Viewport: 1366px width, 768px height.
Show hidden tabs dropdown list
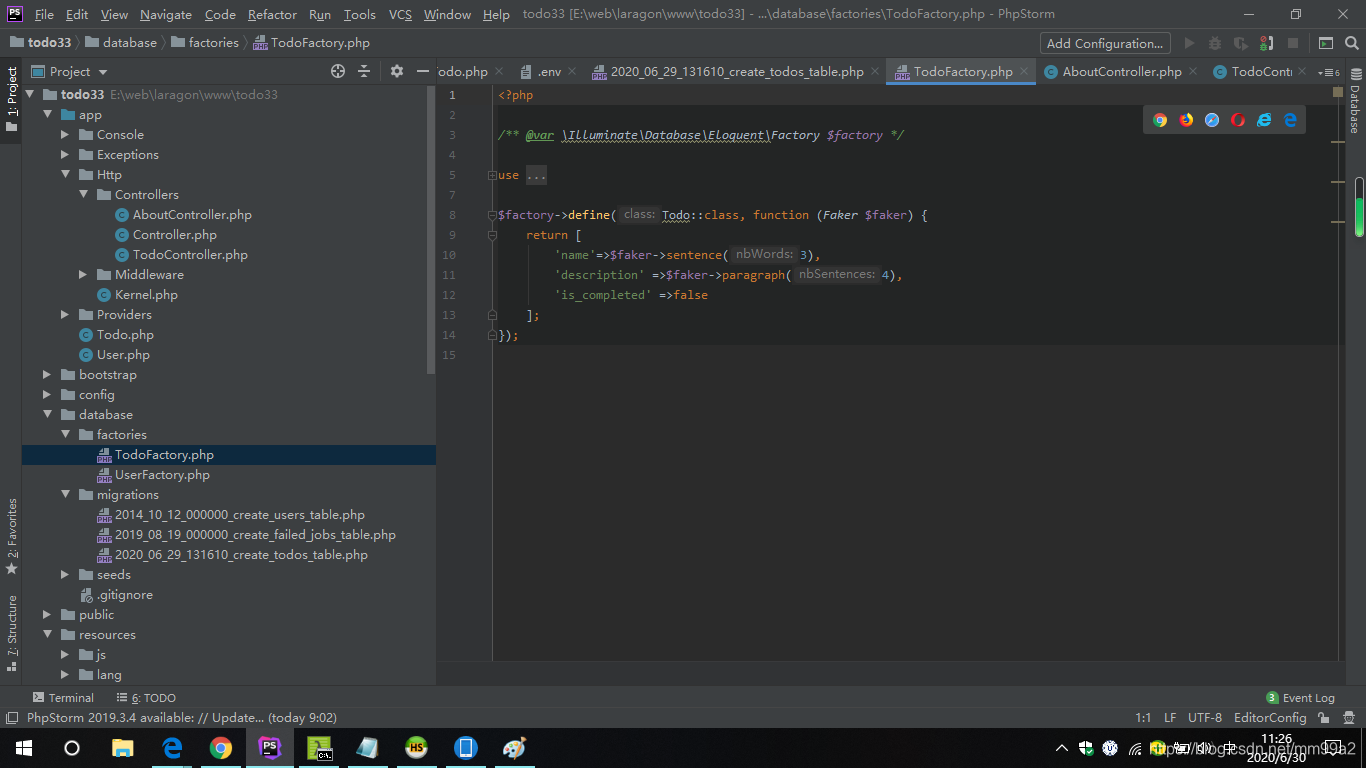click(x=1329, y=72)
